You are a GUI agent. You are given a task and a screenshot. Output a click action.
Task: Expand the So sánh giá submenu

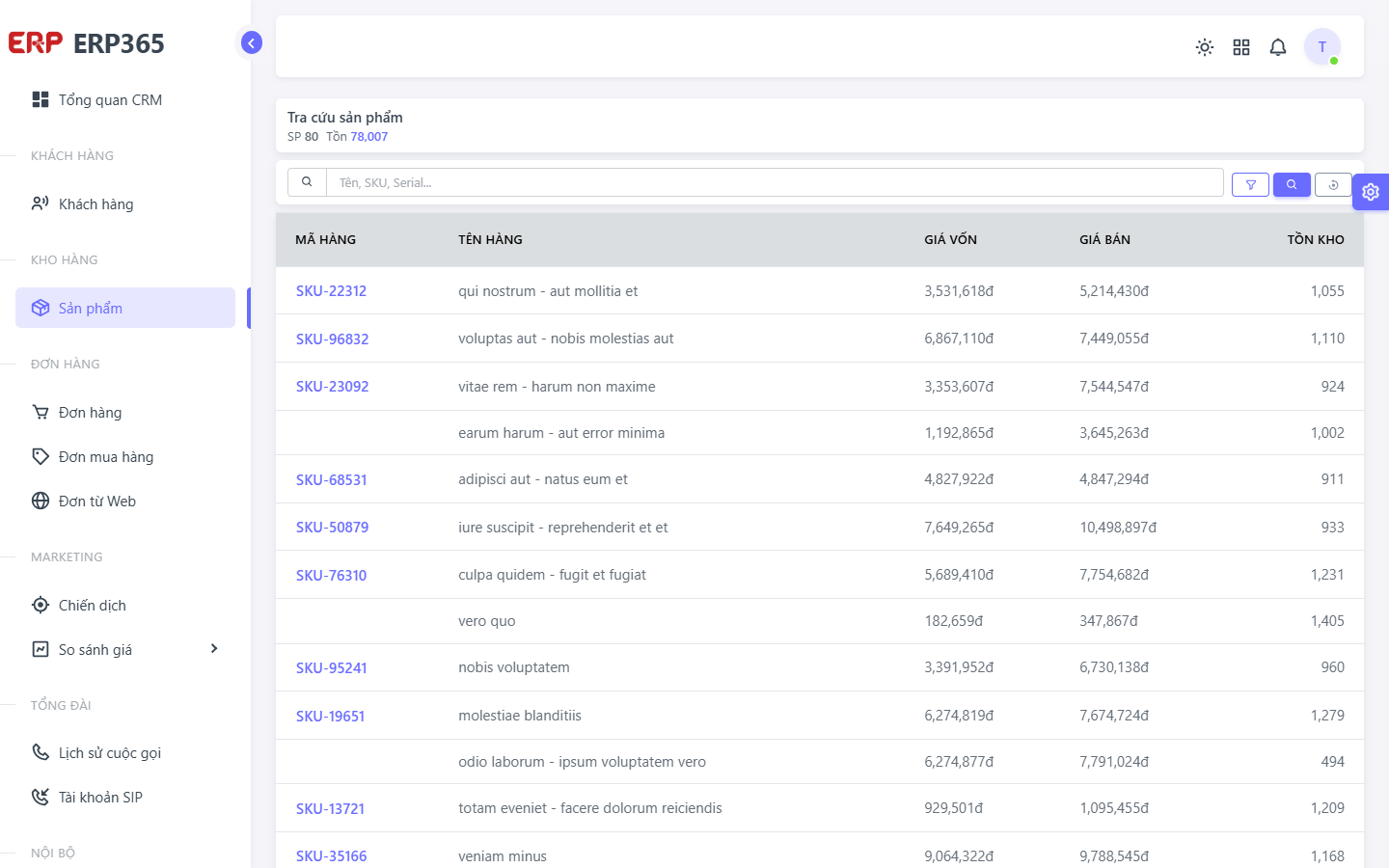214,649
